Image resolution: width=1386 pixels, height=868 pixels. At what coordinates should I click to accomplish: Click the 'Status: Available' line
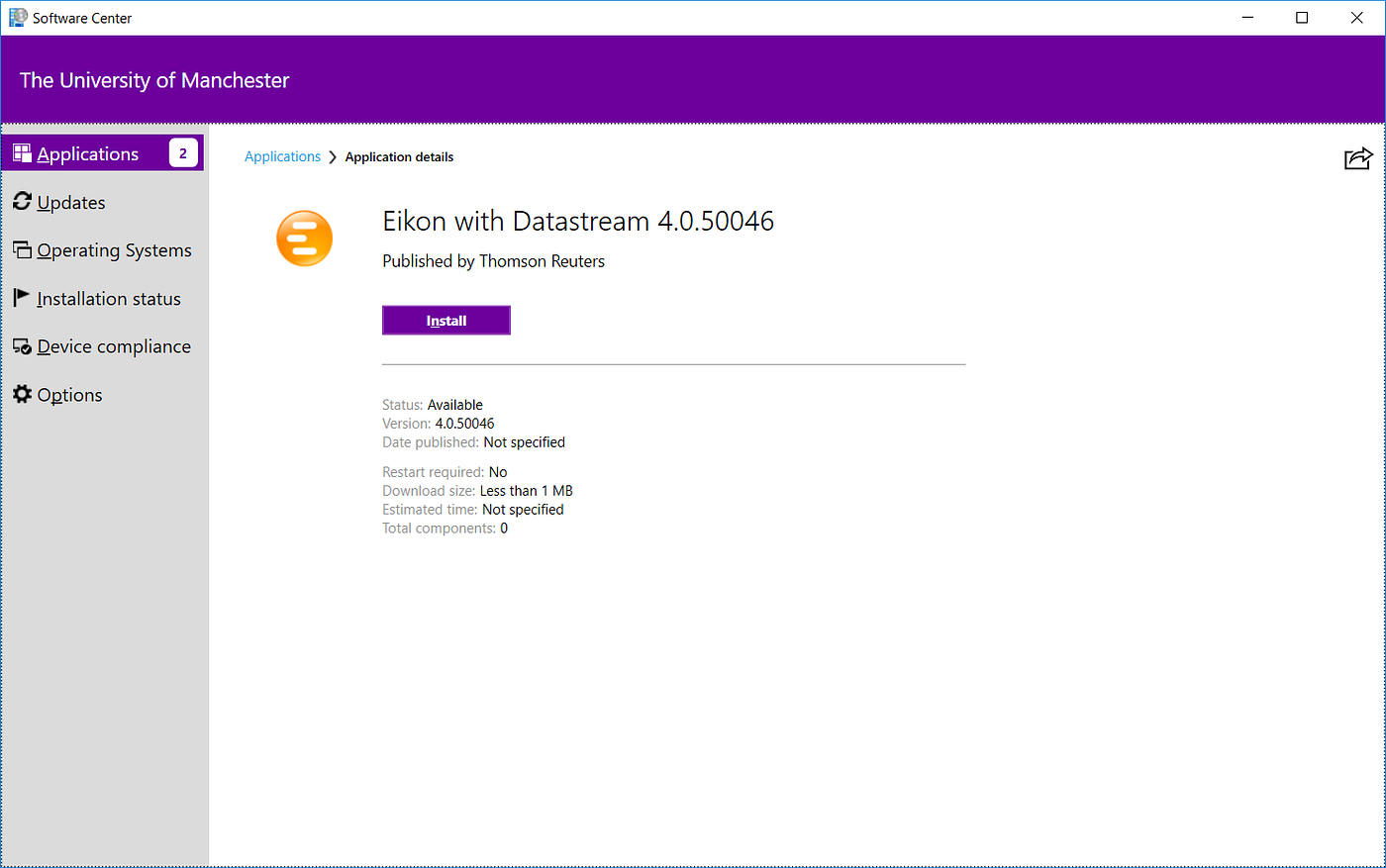[433, 405]
